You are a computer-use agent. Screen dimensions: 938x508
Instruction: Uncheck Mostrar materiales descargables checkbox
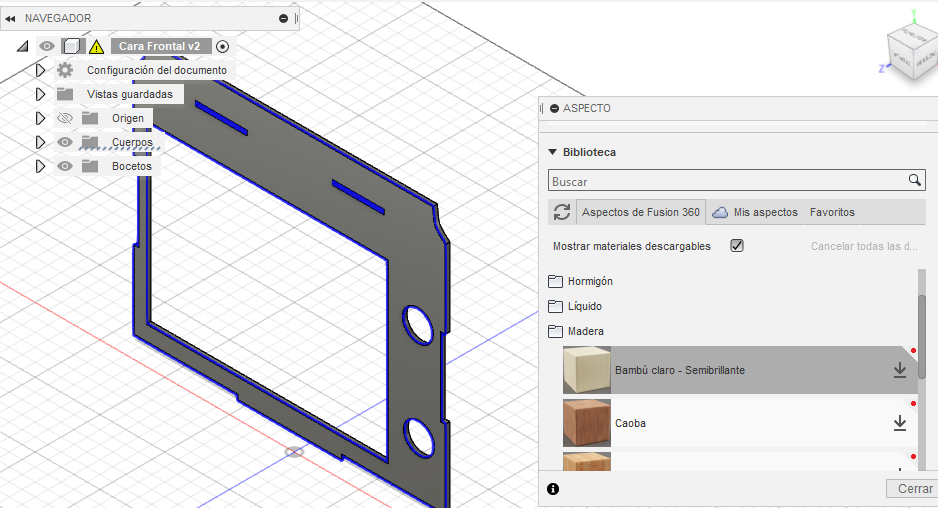[x=737, y=246]
